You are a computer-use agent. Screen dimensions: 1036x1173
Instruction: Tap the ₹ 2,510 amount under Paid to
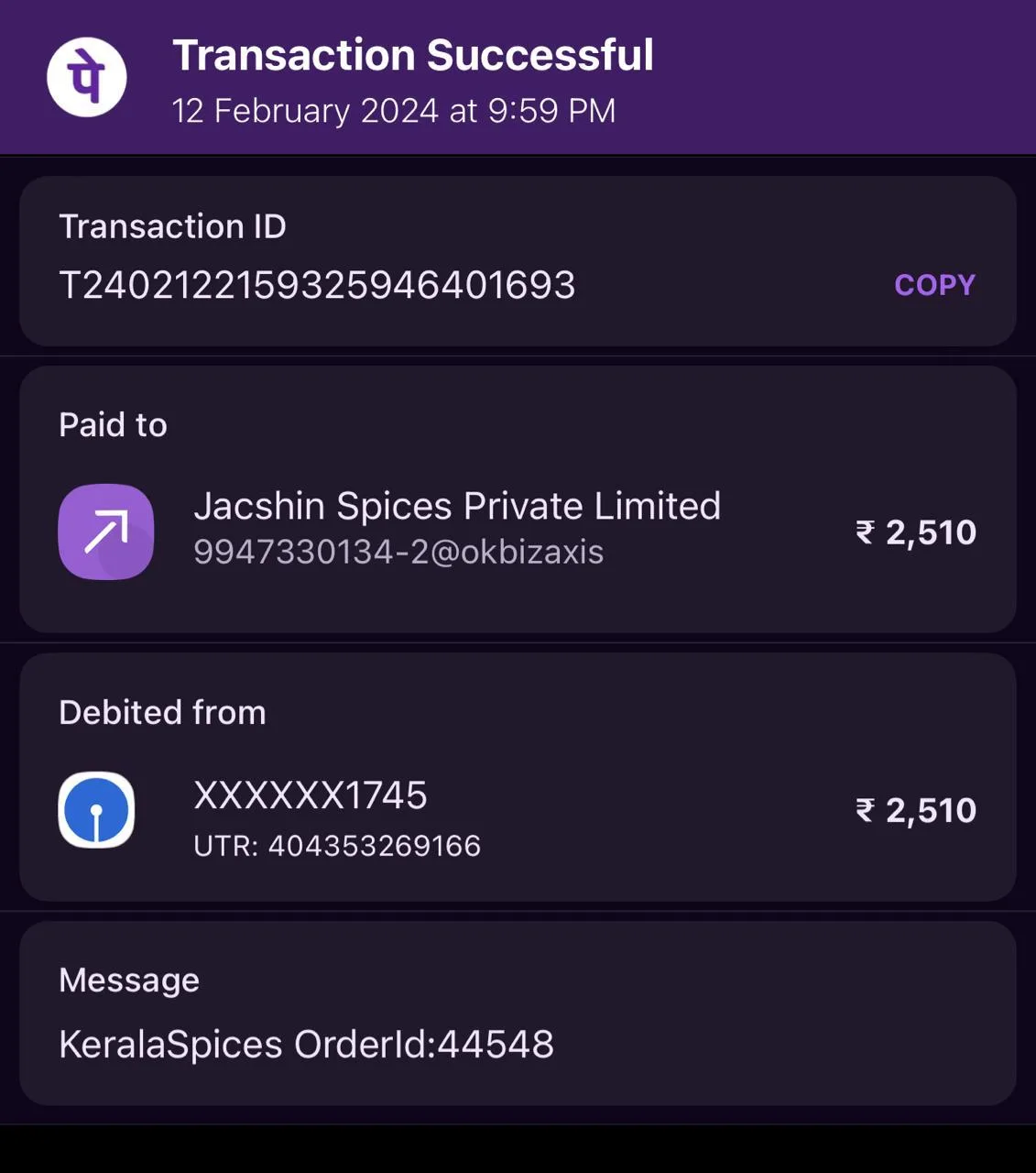pyautogui.click(x=916, y=532)
